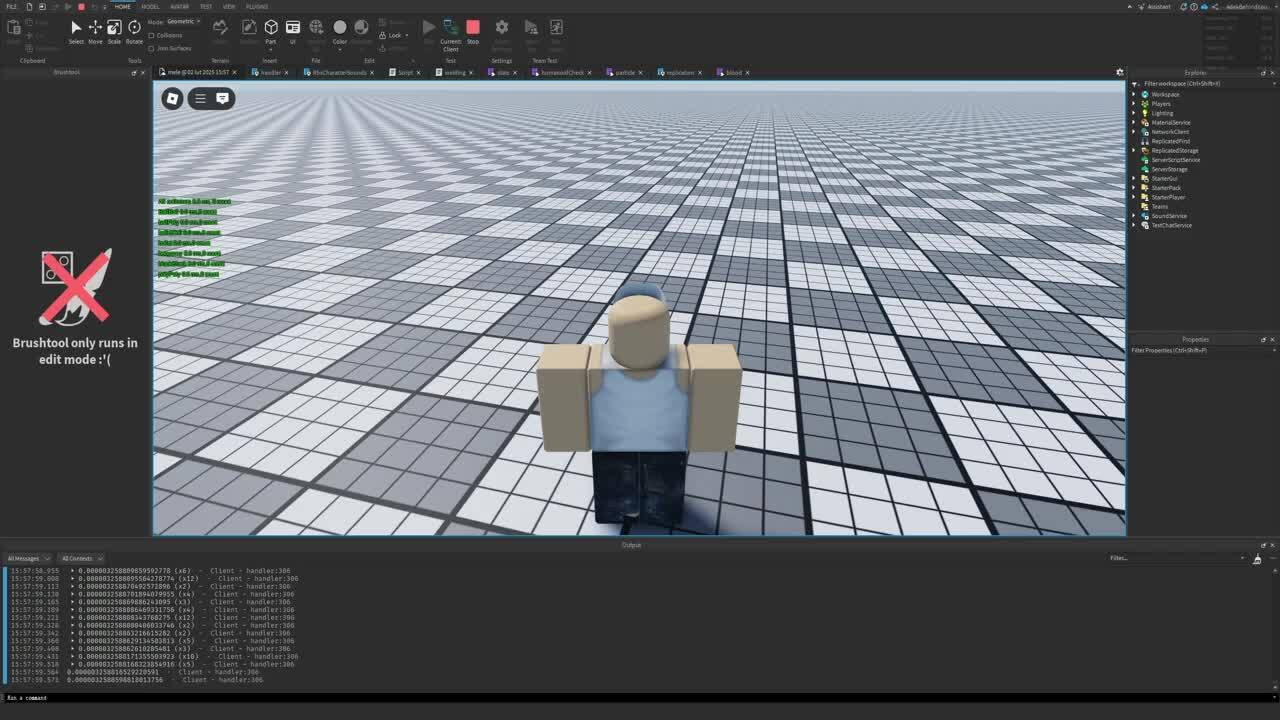Open the blood script tab
This screenshot has height=720, width=1280.
click(x=733, y=72)
